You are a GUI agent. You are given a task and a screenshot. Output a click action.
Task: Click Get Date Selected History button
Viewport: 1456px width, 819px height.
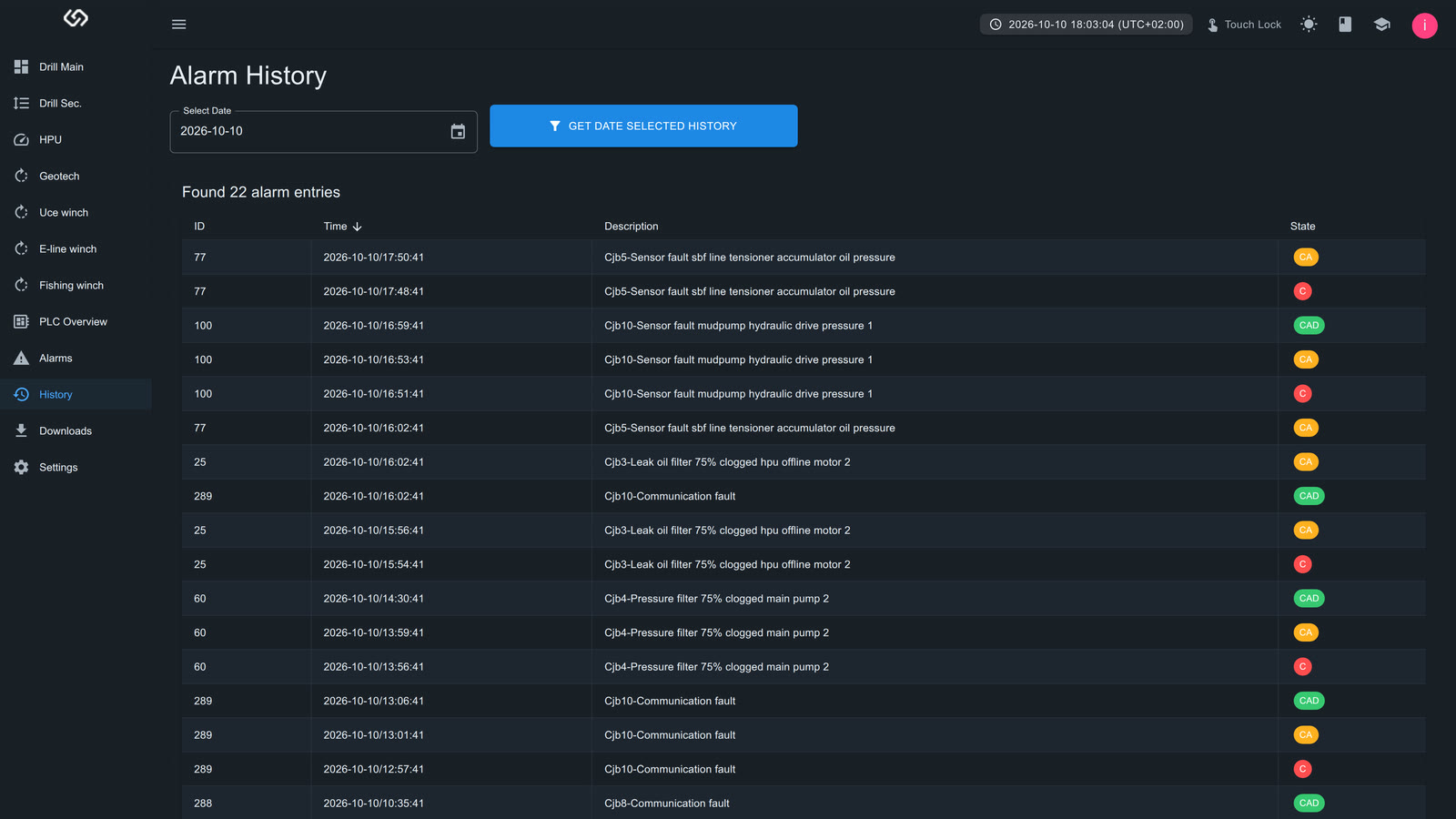click(643, 126)
